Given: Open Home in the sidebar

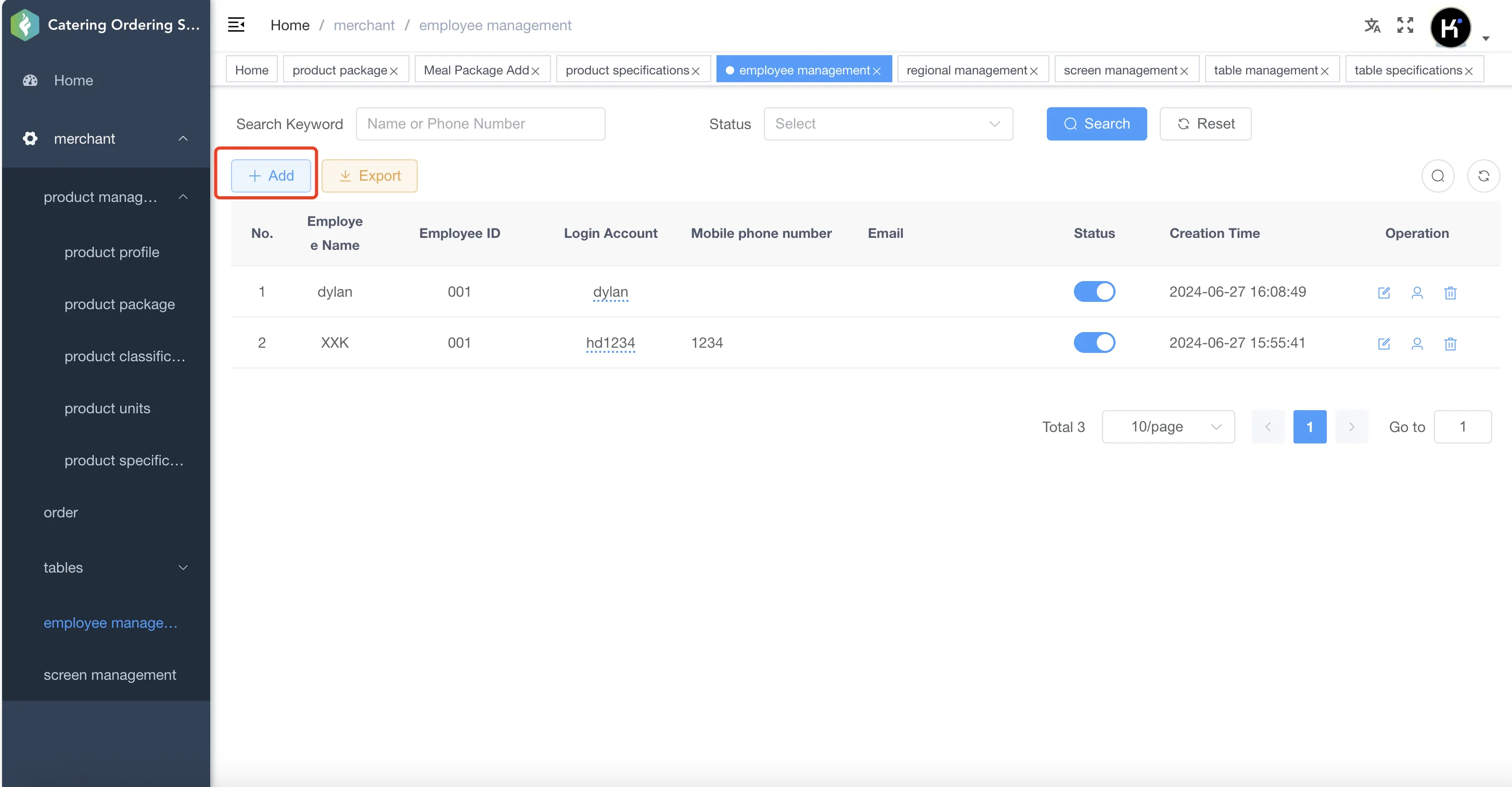Looking at the screenshot, I should point(106,81).
